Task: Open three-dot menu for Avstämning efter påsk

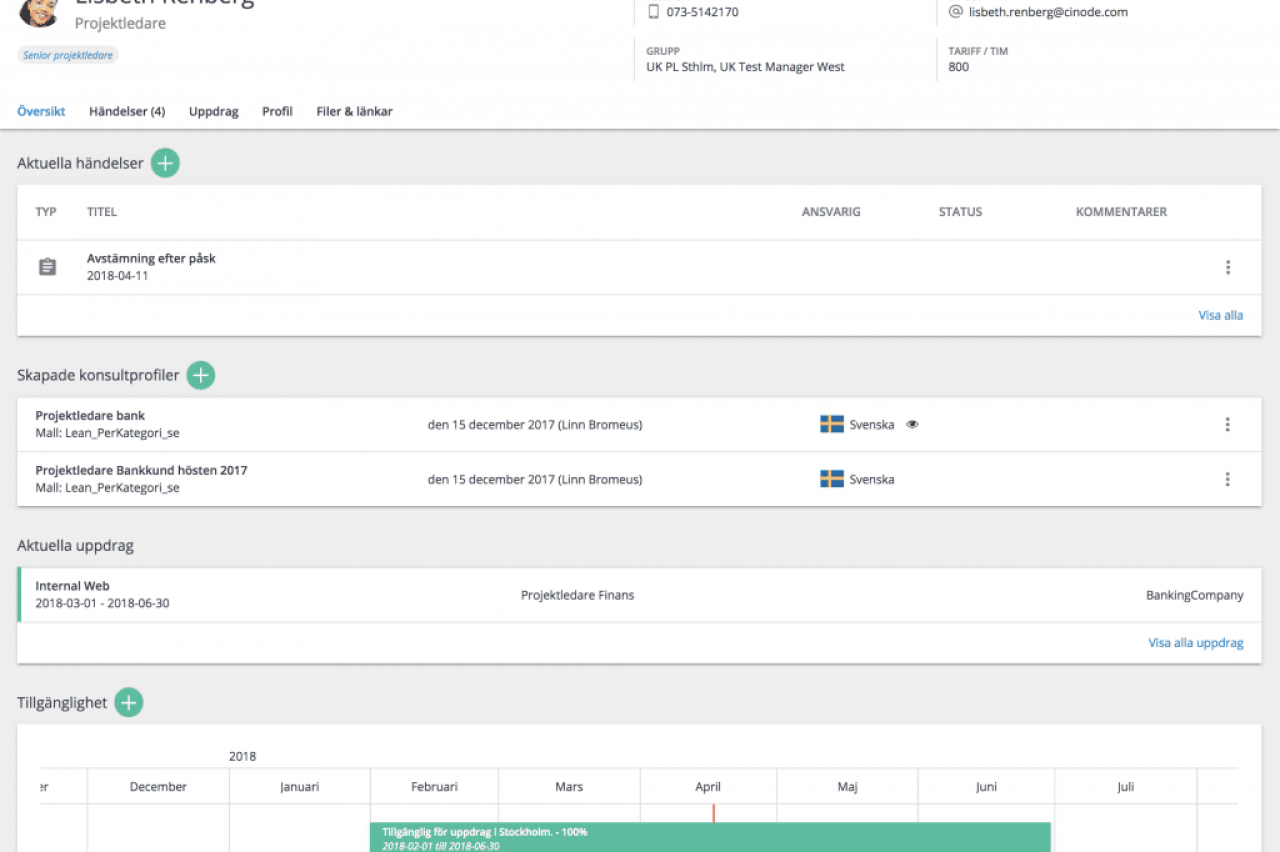Action: 1227,267
